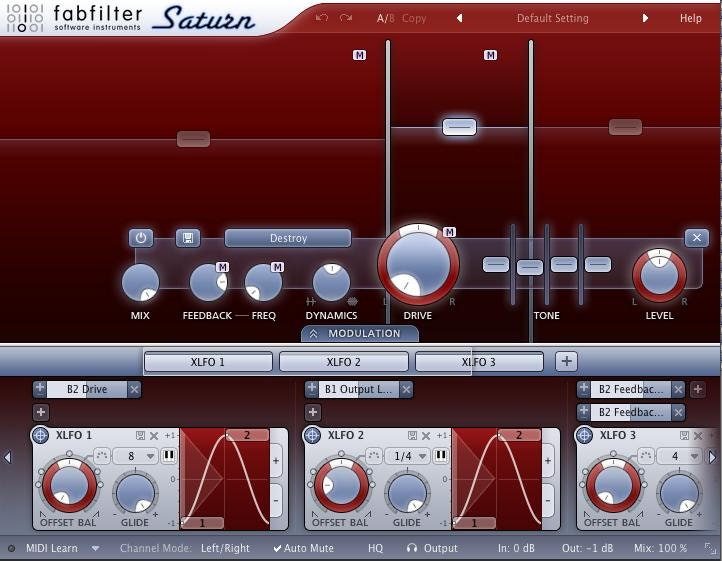
Task: Go to previous preset arrow
Action: click(459, 18)
